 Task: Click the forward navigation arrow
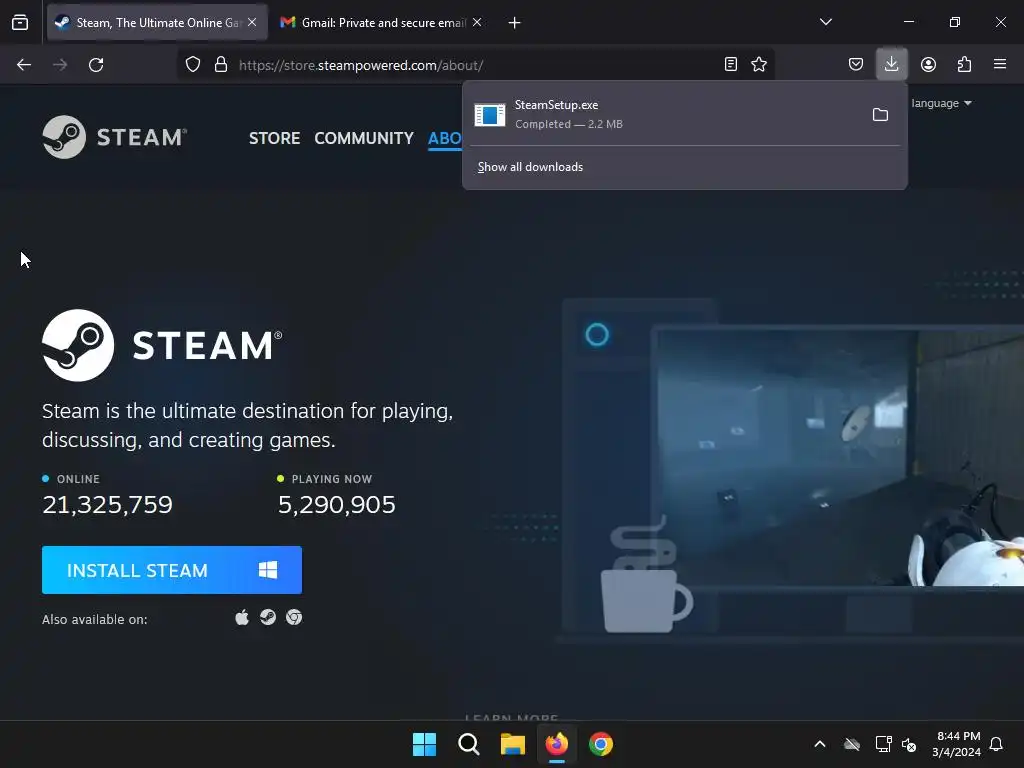(x=60, y=65)
